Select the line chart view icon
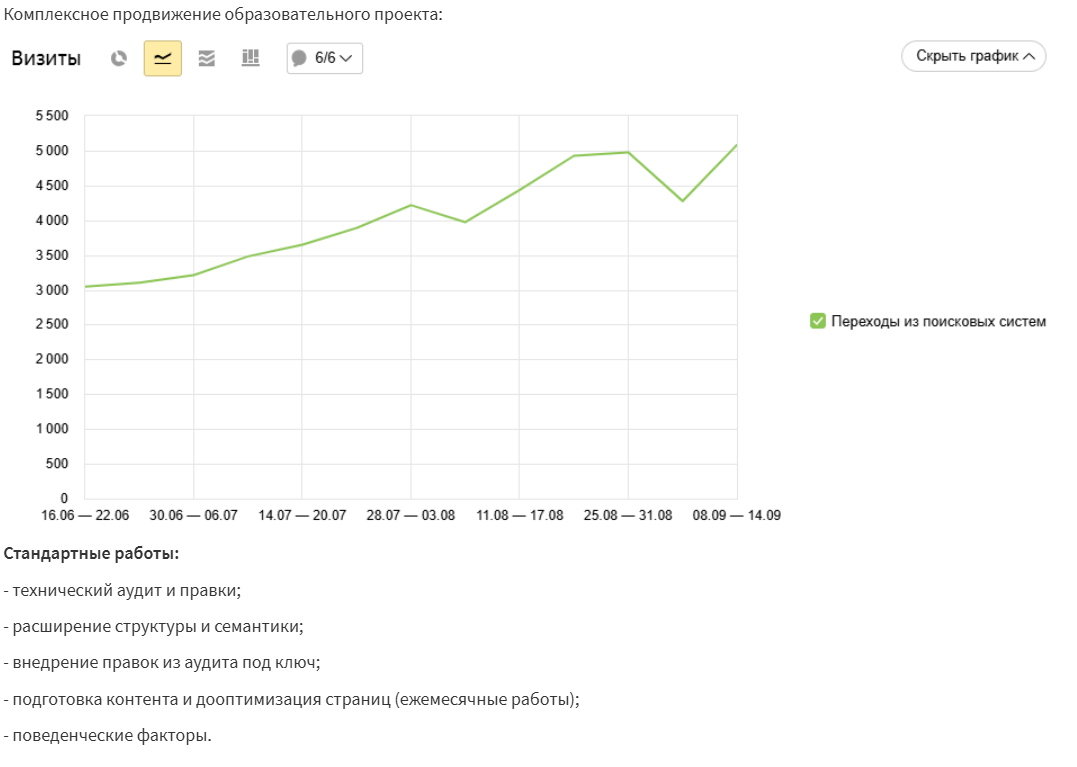The image size is (1077, 767). point(163,58)
